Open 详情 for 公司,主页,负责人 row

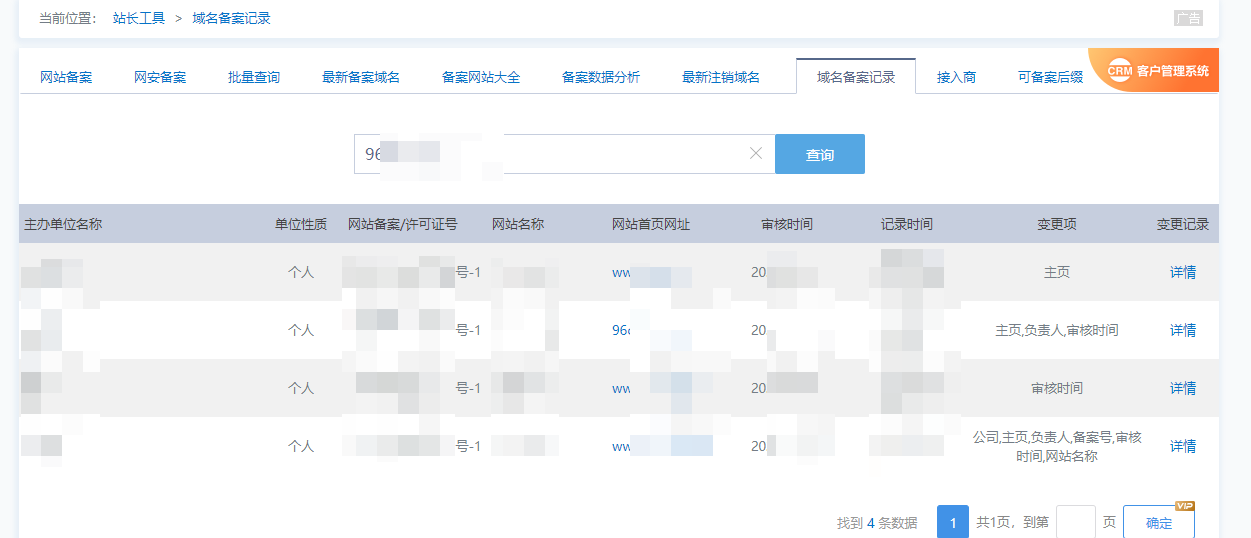click(x=1183, y=446)
